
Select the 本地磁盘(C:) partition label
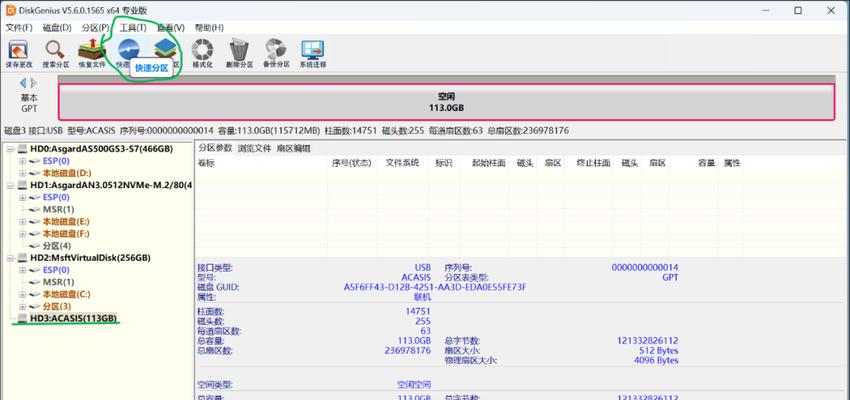point(66,294)
